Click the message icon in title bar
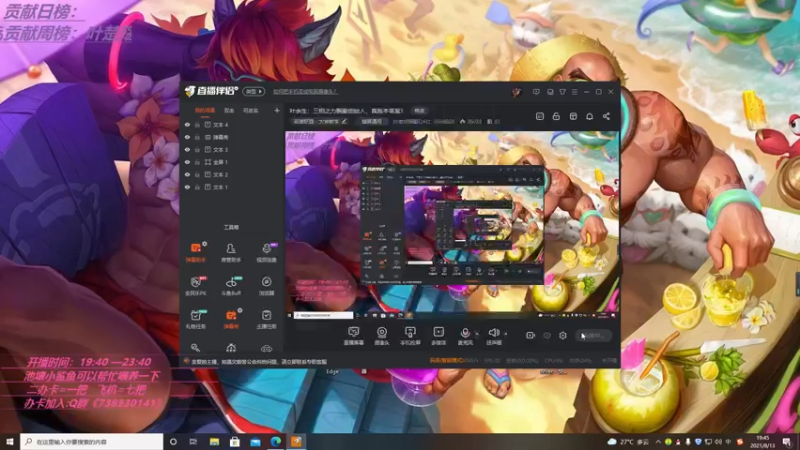Image resolution: width=800 pixels, height=450 pixels. point(536,92)
